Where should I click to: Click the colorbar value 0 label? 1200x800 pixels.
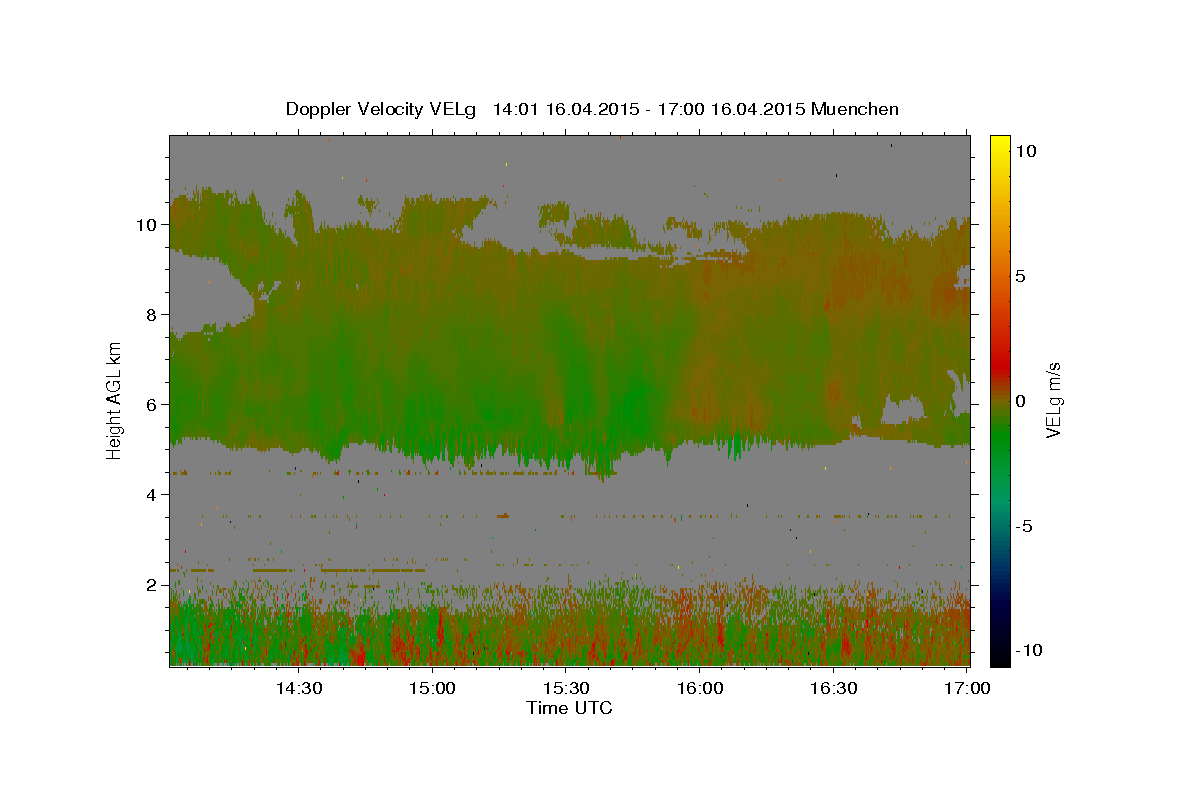tap(1019, 401)
